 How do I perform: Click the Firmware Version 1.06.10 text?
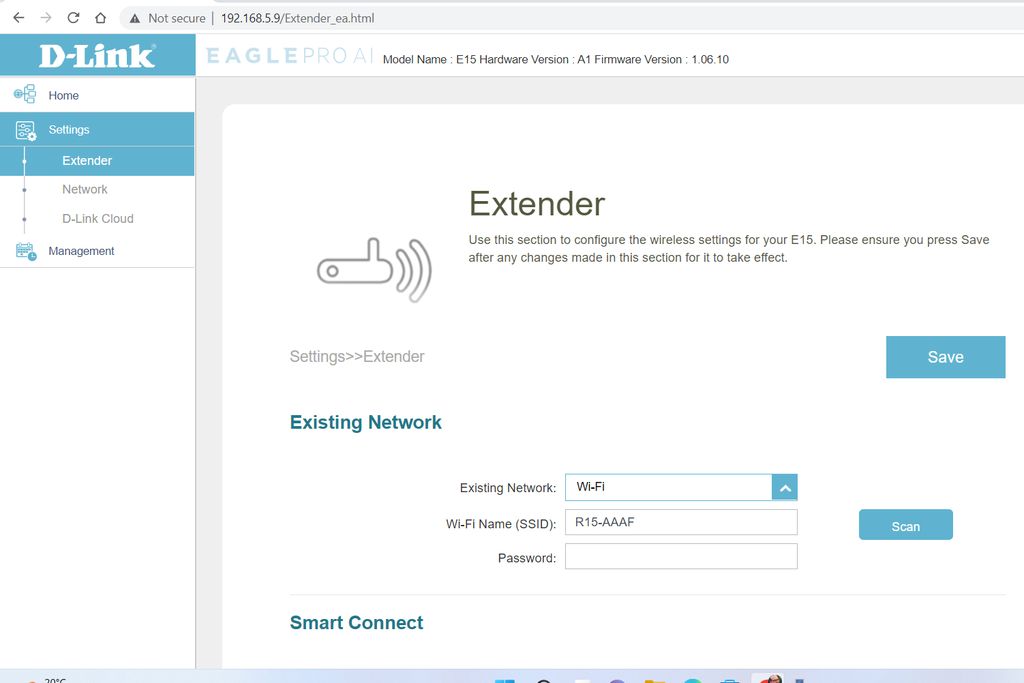coord(662,59)
